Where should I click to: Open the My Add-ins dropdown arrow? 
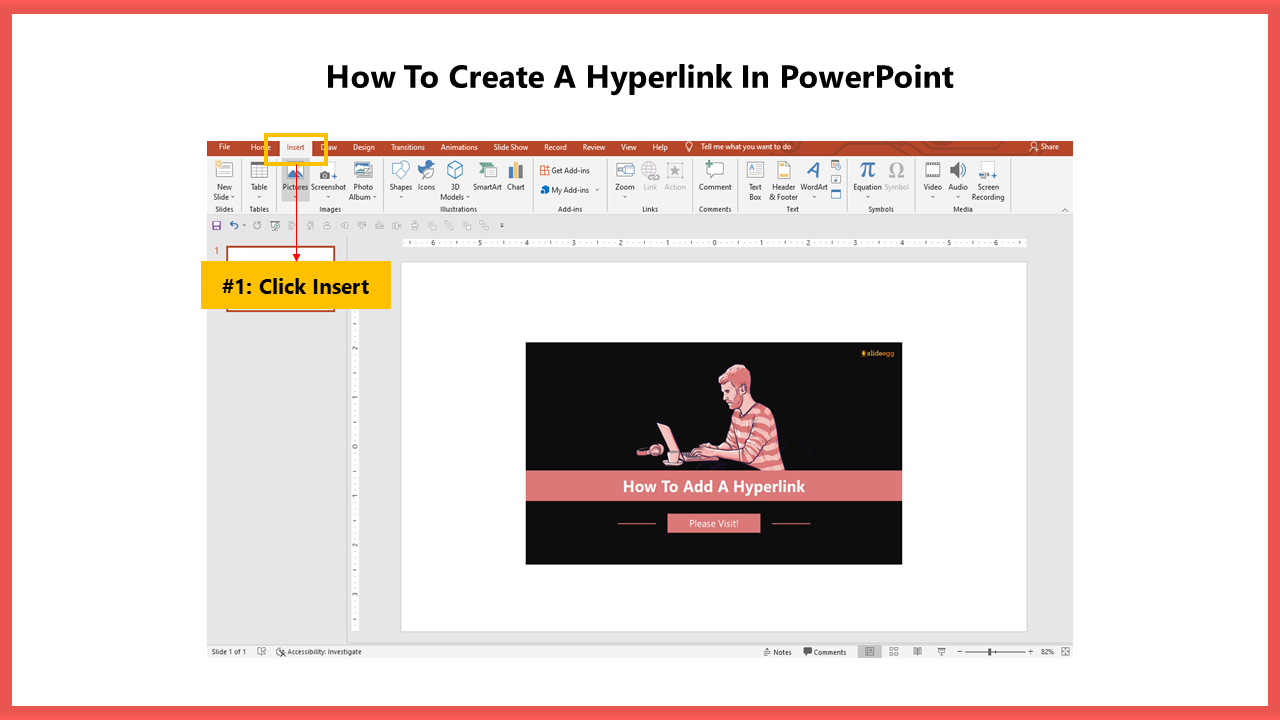coord(597,190)
